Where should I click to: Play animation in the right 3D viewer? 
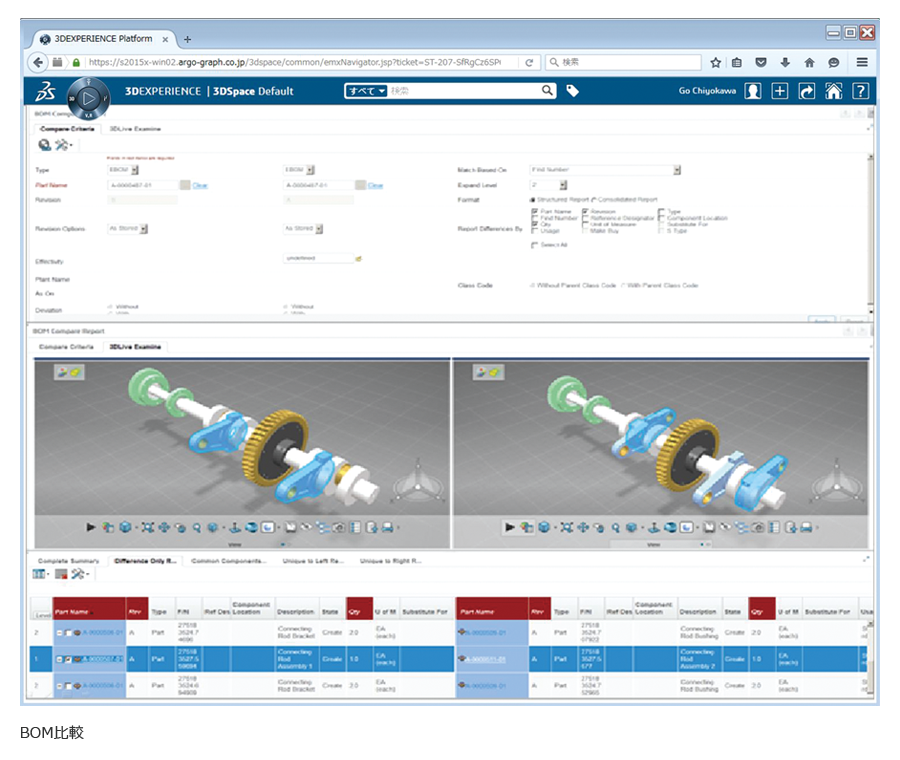pos(510,527)
